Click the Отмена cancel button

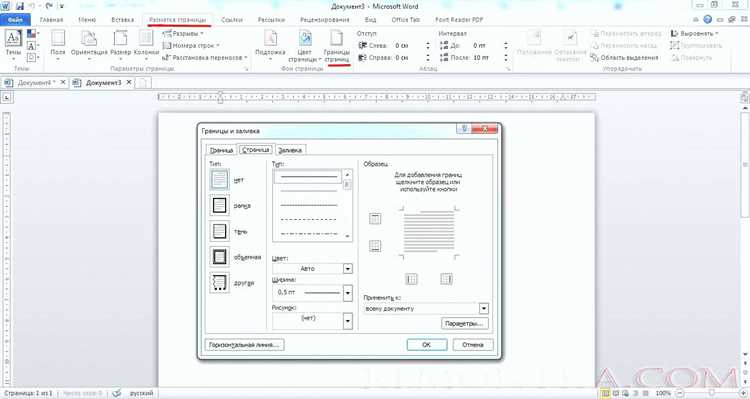[473, 344]
